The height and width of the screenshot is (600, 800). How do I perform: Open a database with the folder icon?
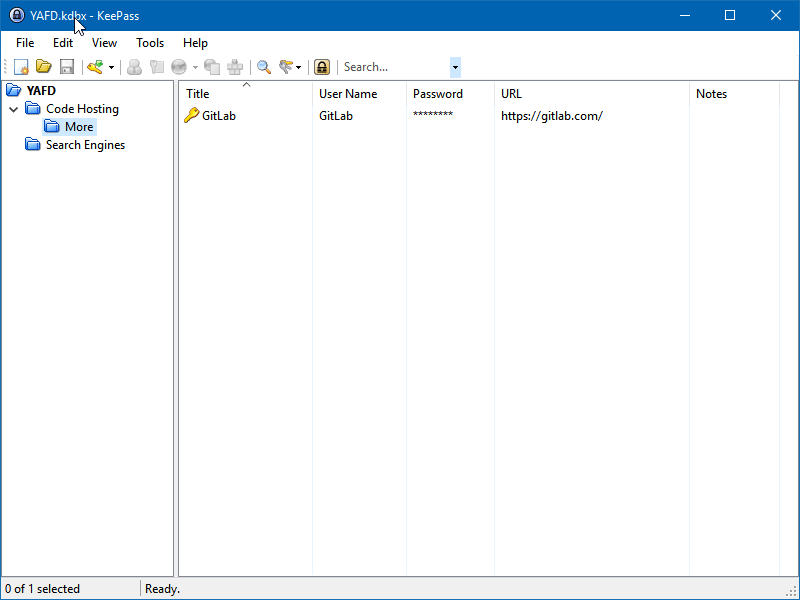(x=44, y=67)
